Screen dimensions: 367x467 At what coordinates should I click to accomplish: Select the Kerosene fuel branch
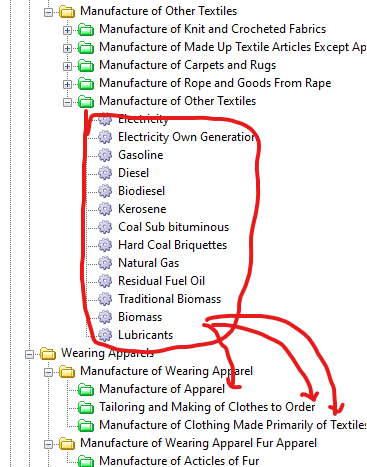(x=142, y=209)
